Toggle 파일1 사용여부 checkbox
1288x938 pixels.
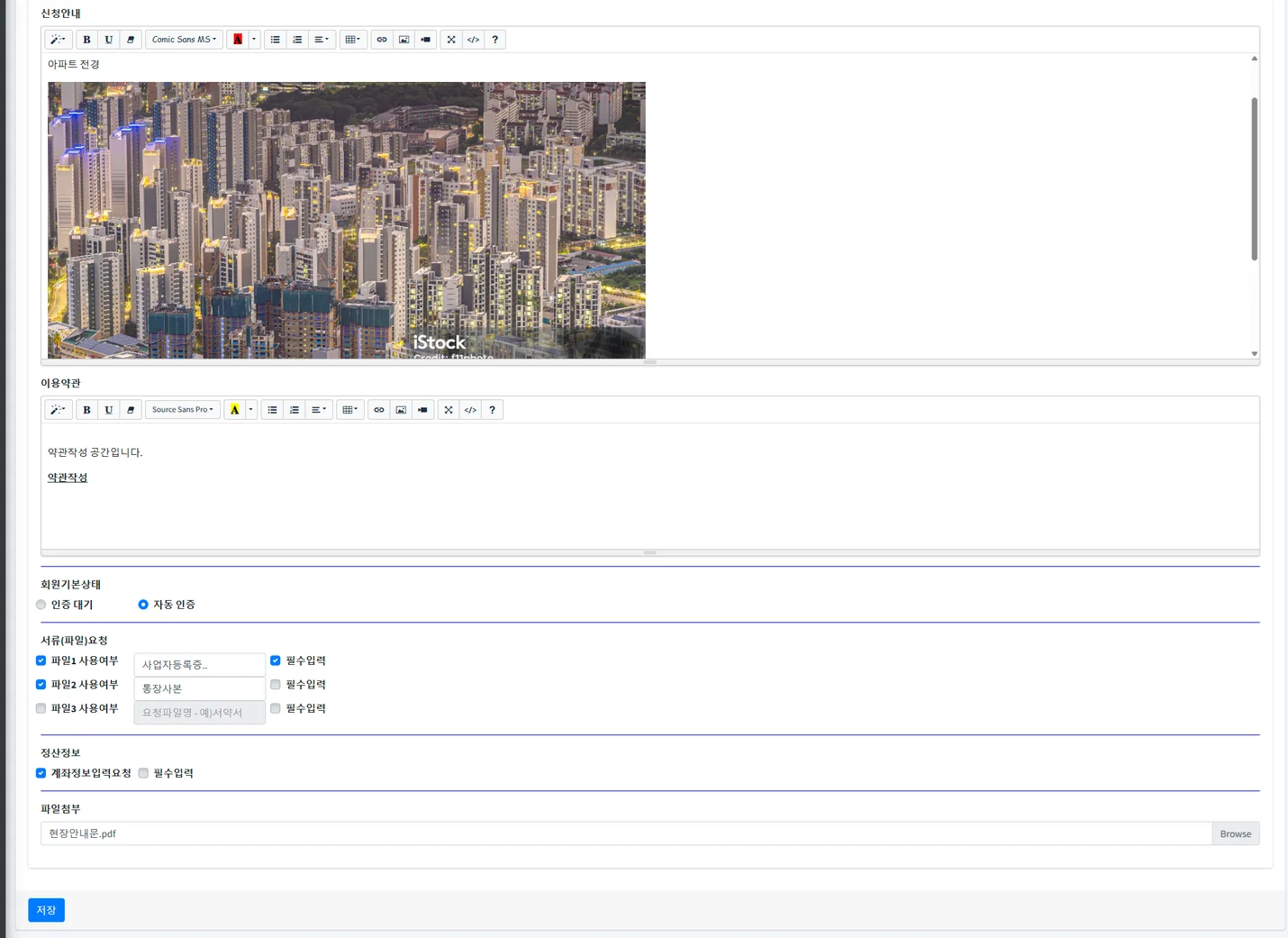(x=41, y=660)
